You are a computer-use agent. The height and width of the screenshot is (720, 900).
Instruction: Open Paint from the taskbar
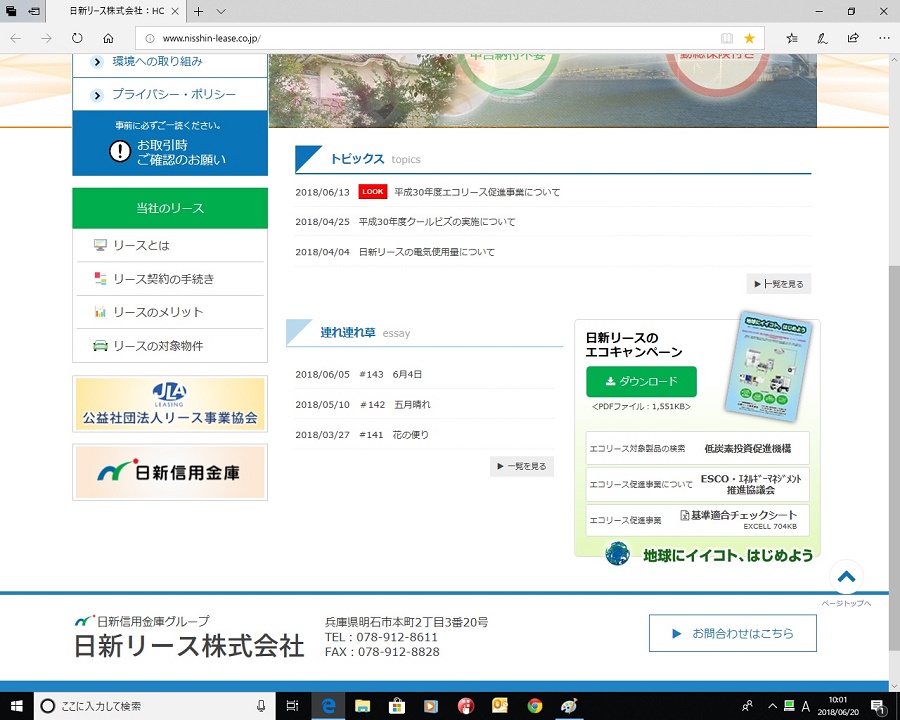[x=569, y=706]
